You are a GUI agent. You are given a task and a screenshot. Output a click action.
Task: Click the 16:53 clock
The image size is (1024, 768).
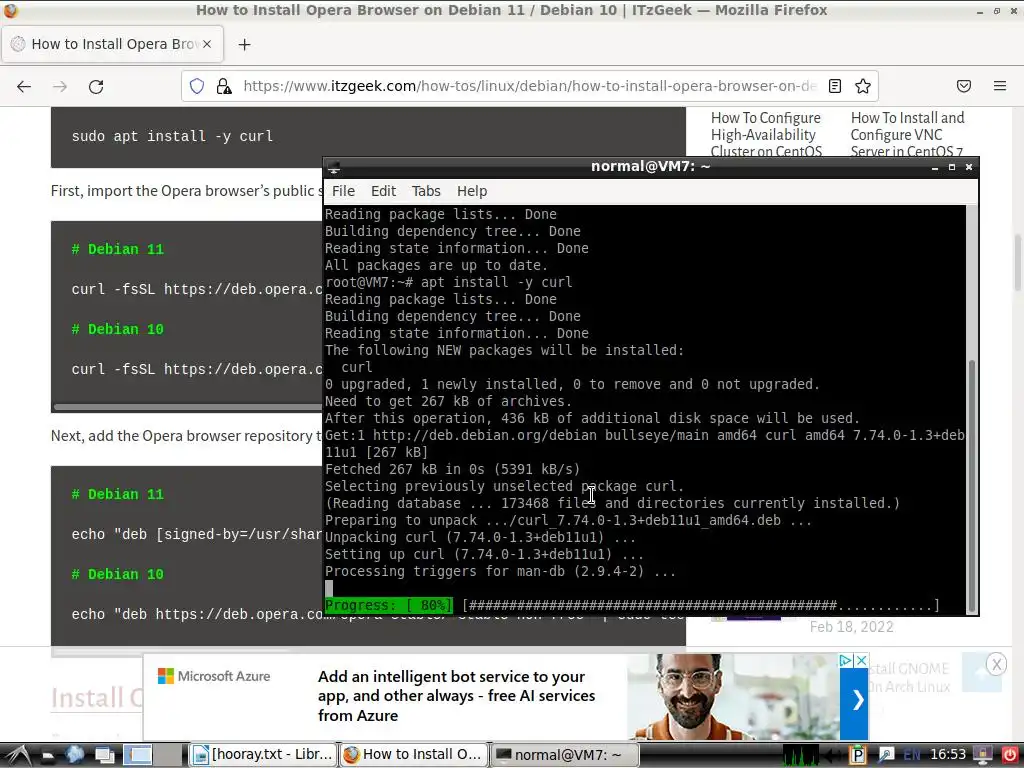(948, 755)
